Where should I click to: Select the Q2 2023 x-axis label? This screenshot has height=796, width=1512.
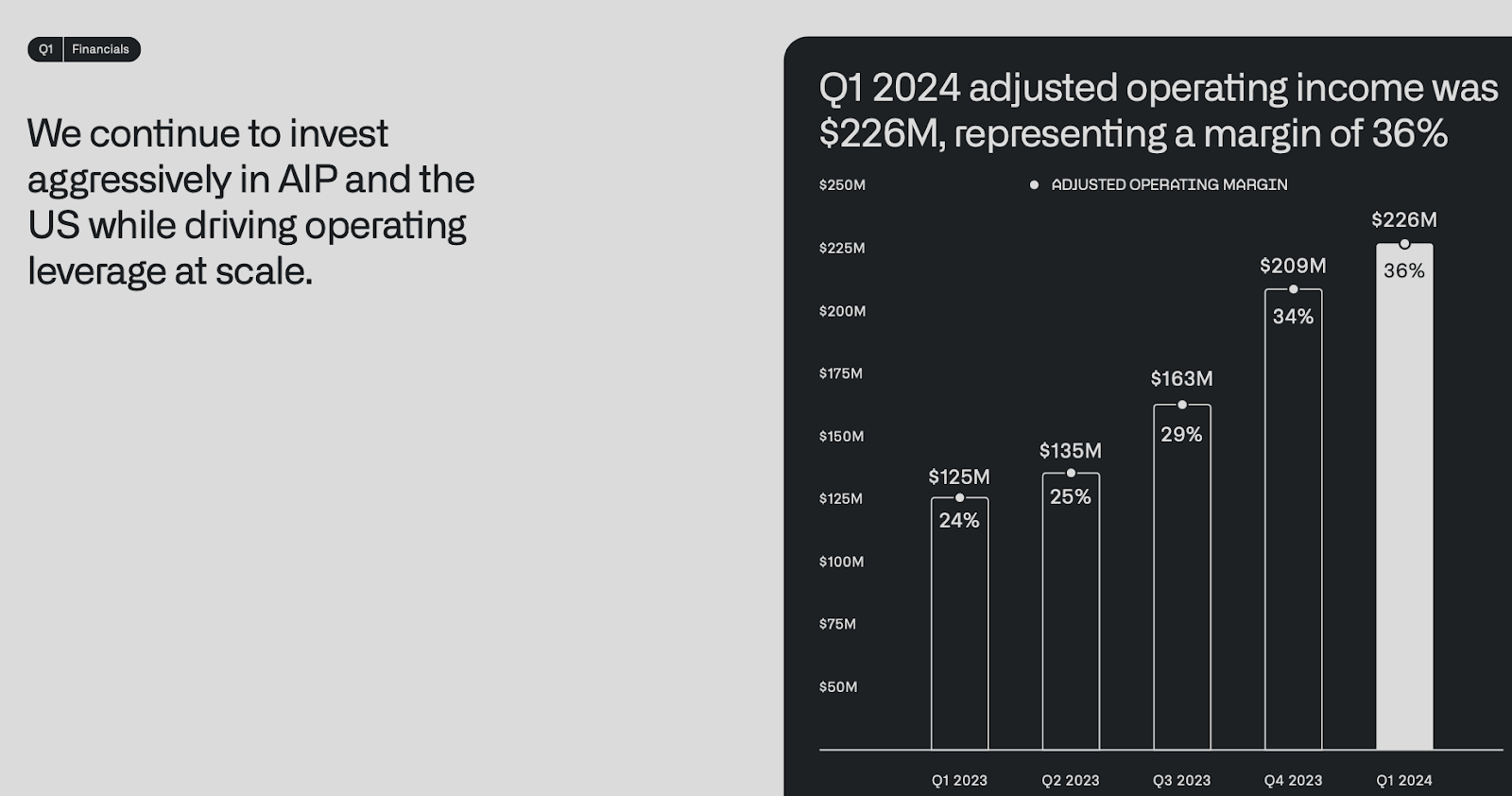tap(1071, 781)
